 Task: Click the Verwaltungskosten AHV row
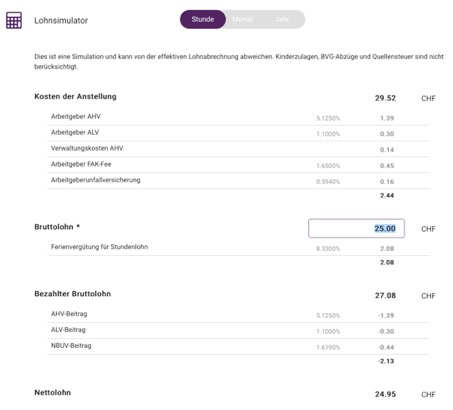pos(238,149)
